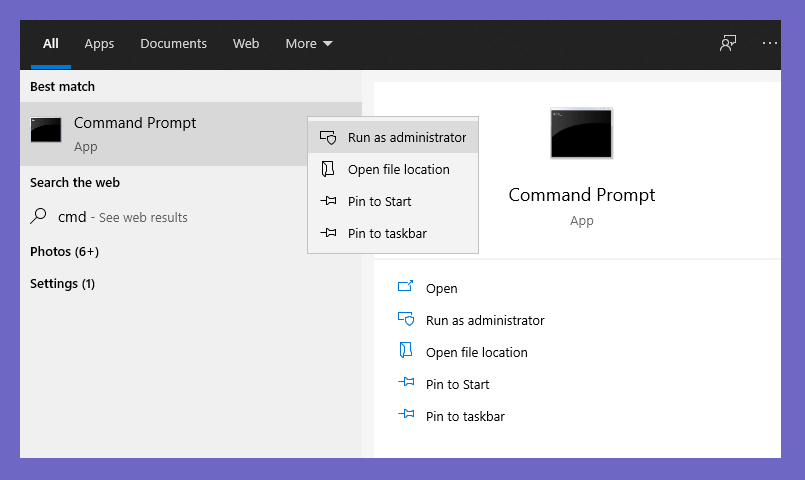Screen dimensions: 805x480
Task: Click the blue Open file location icon in right pane
Action: point(406,350)
